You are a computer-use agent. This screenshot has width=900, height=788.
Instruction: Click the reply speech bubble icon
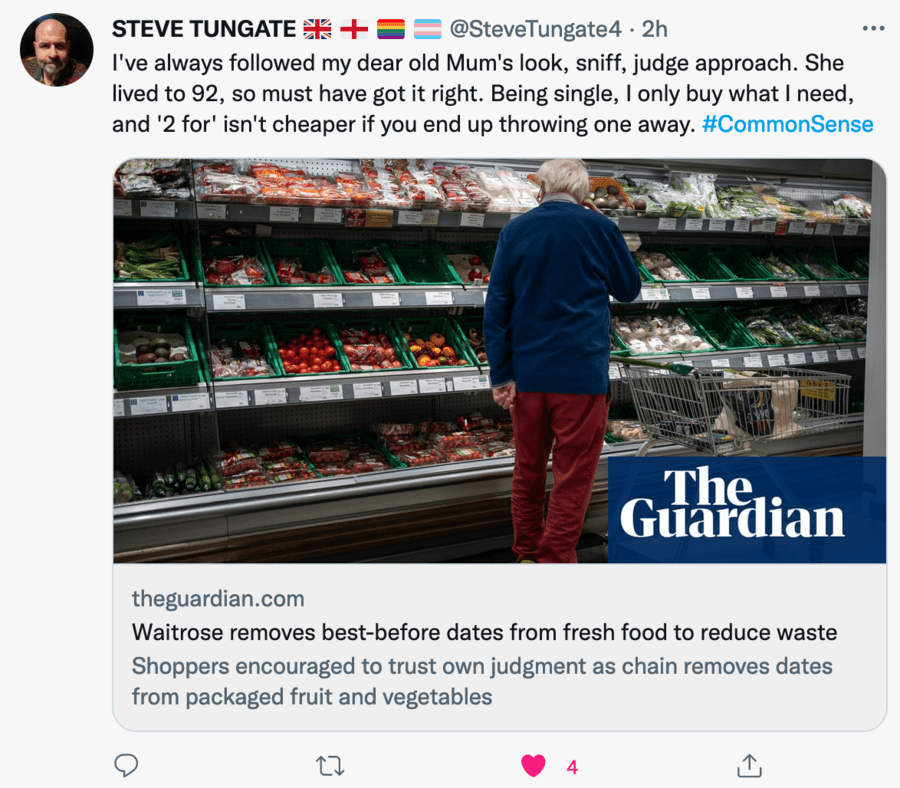(x=126, y=765)
